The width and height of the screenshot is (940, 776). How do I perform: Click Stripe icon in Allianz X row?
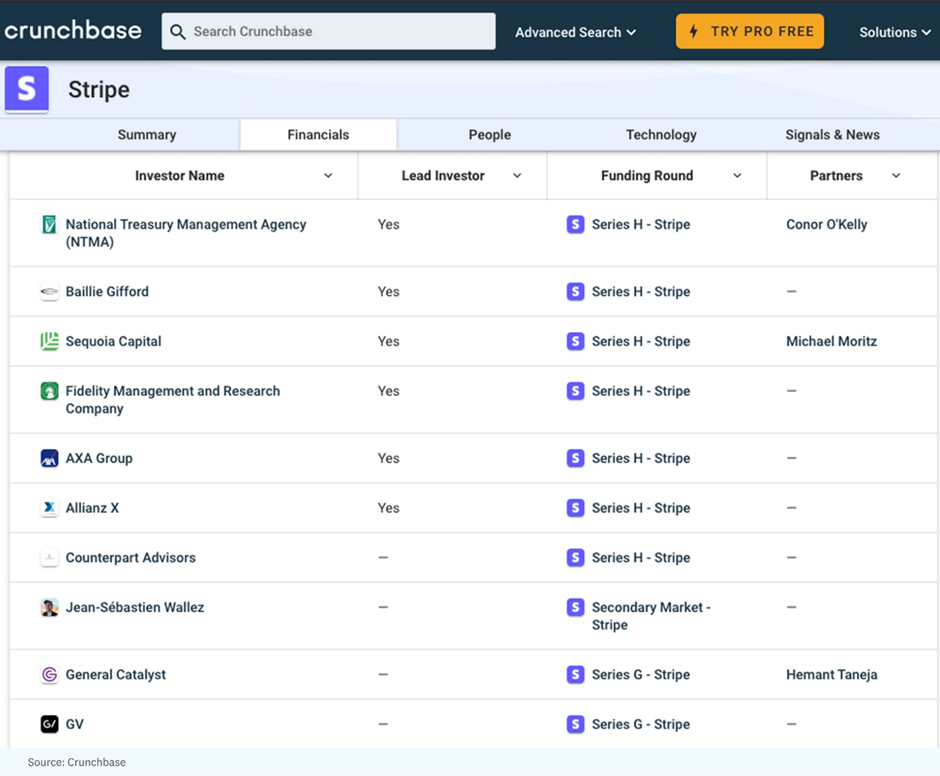pos(576,508)
